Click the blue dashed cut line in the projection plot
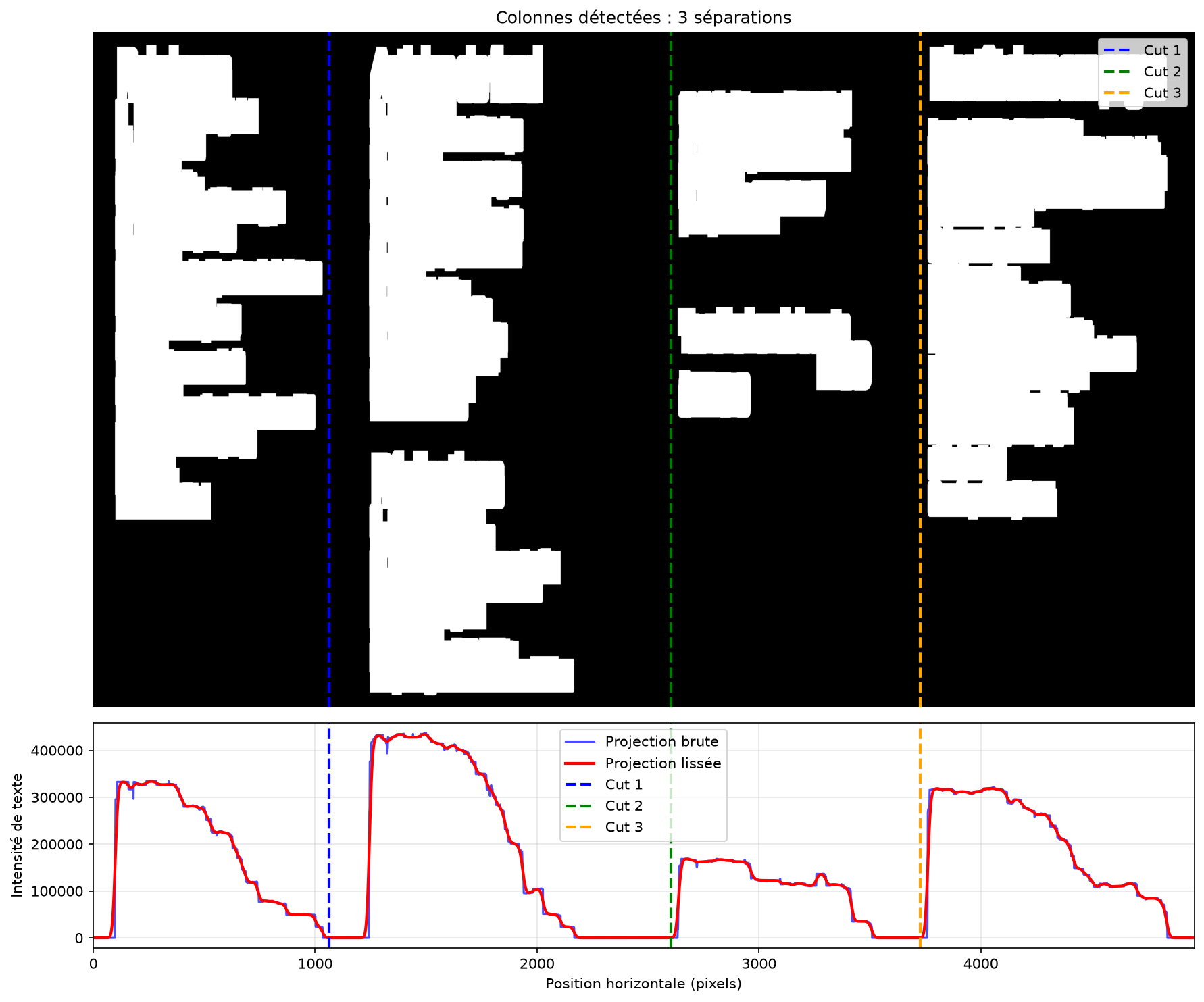Screen dimensions: 1204x1002 coord(329,836)
